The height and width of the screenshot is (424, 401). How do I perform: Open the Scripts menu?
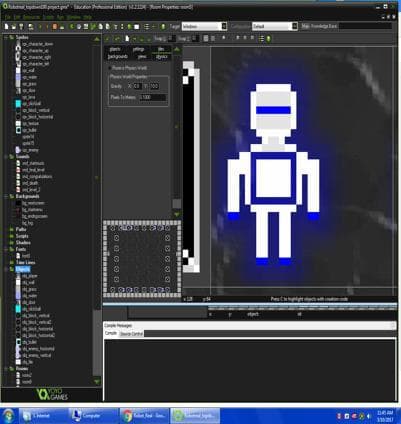tap(48, 17)
